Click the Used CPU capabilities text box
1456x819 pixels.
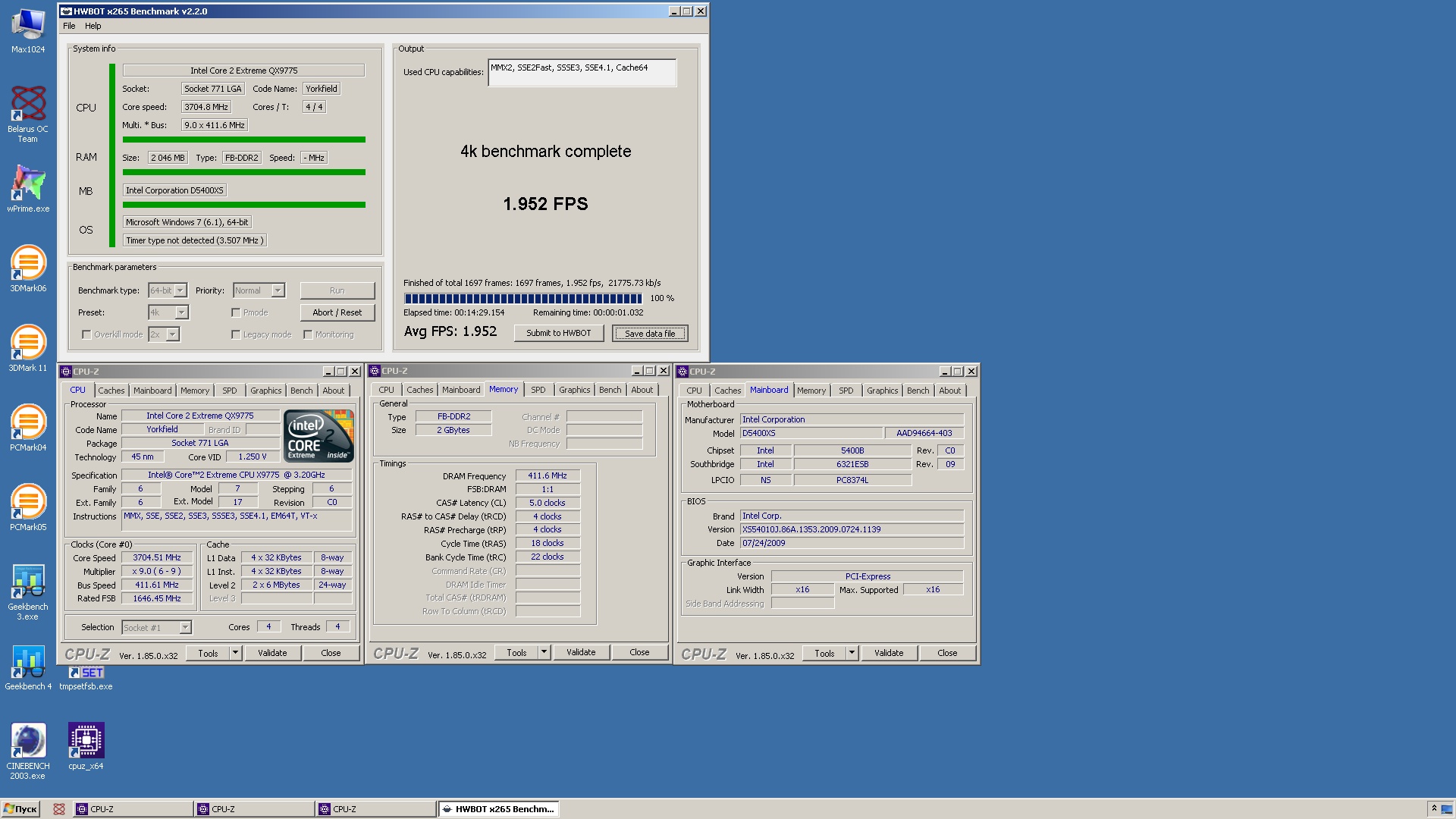(x=582, y=73)
